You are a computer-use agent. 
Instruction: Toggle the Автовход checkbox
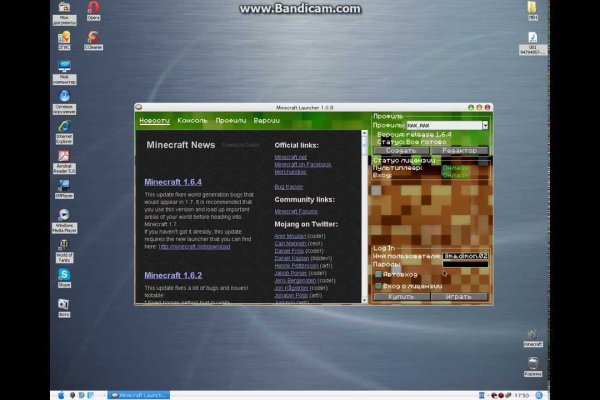(378, 274)
